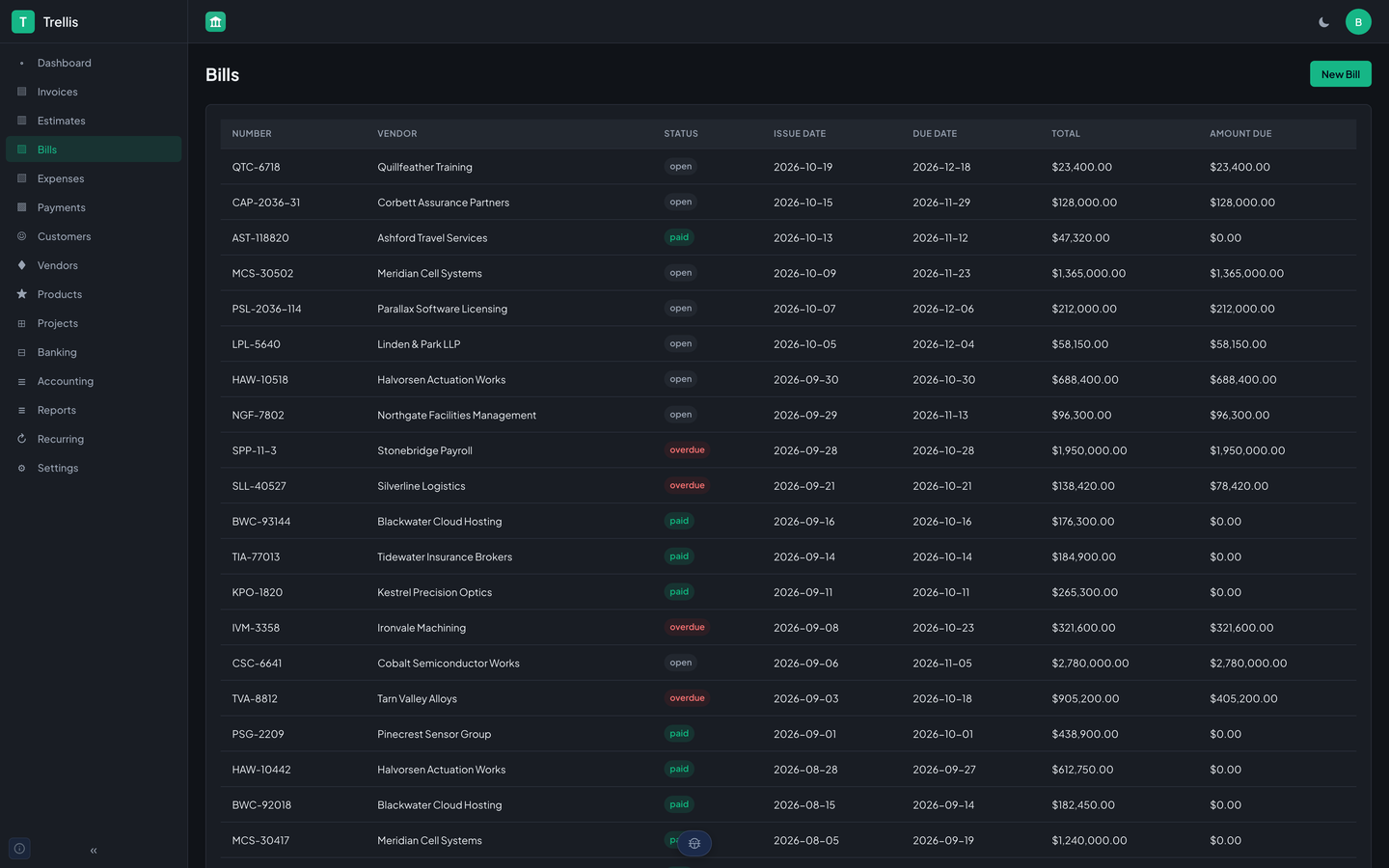Click the Estimates sidebar icon
This screenshot has width=1389, height=868.
pos(22,121)
